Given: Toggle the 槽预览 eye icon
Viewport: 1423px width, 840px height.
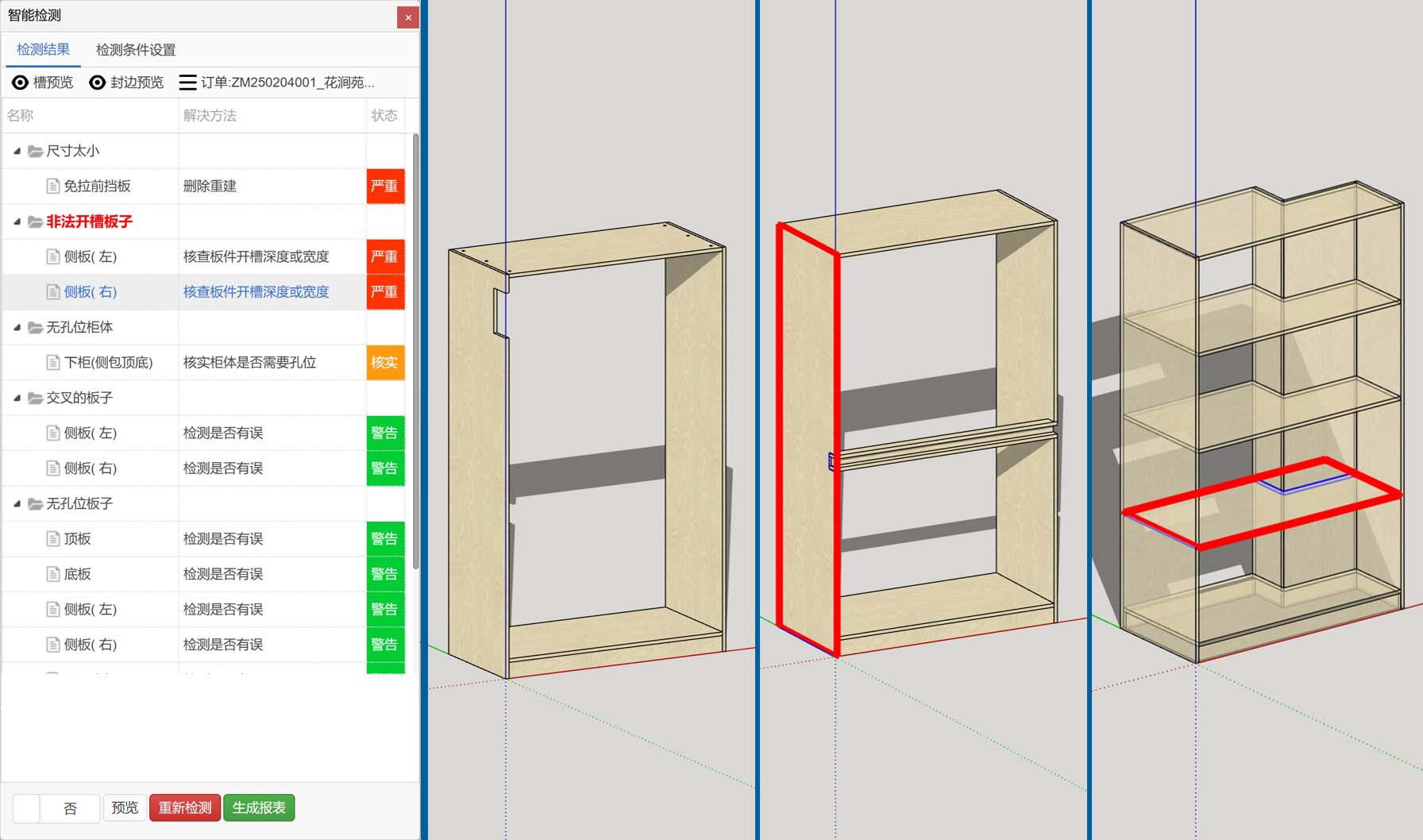Looking at the screenshot, I should 21,83.
